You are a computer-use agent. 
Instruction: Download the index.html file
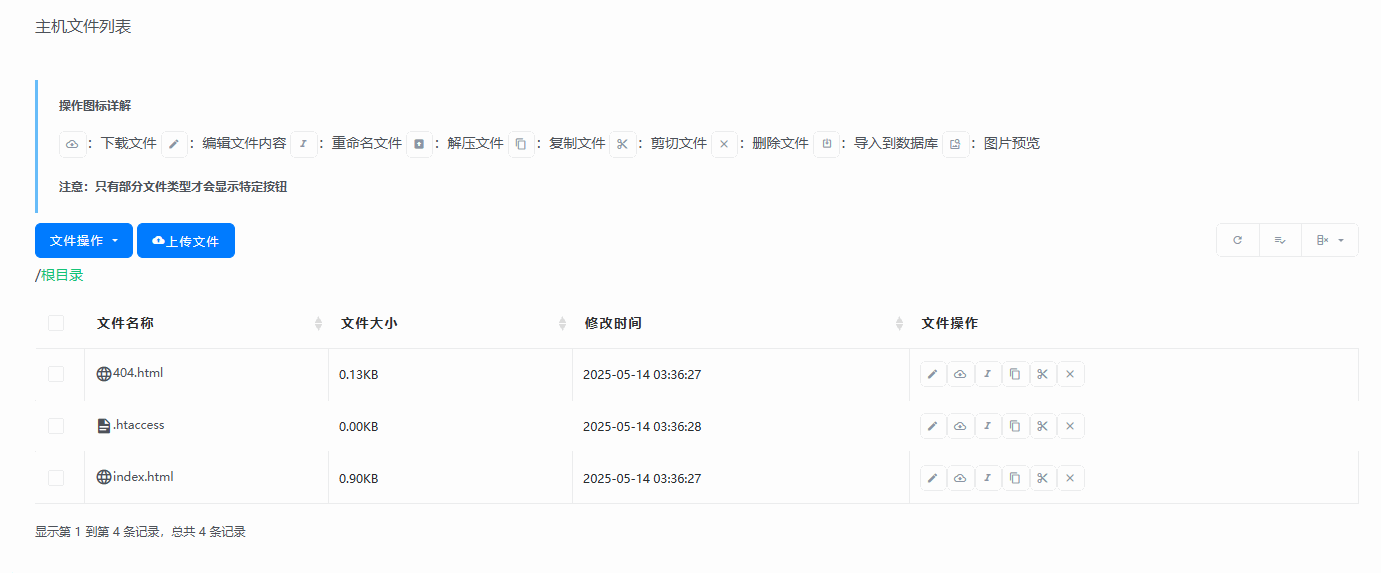[x=960, y=478]
